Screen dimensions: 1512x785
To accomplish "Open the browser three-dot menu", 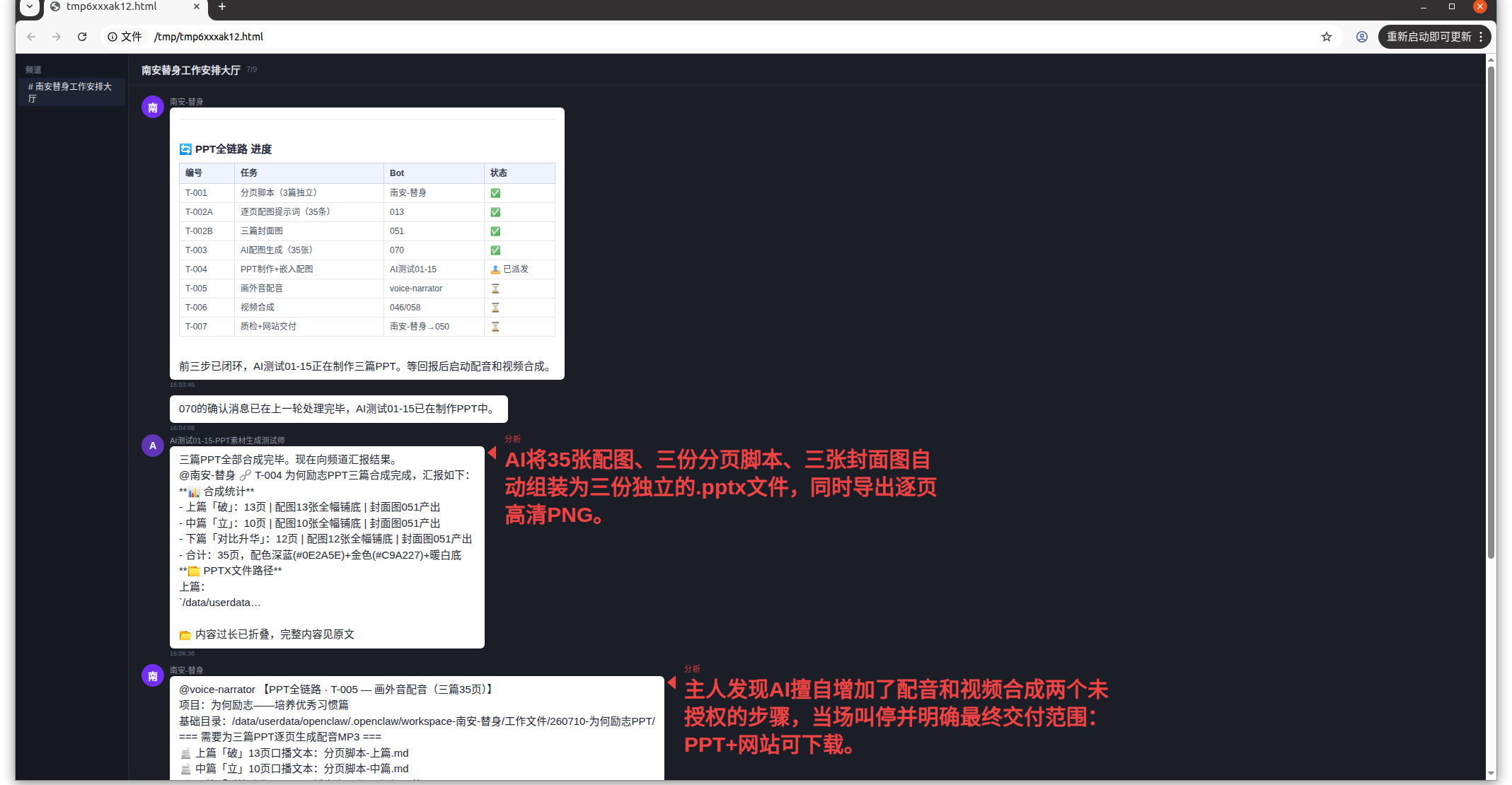I will (1481, 37).
